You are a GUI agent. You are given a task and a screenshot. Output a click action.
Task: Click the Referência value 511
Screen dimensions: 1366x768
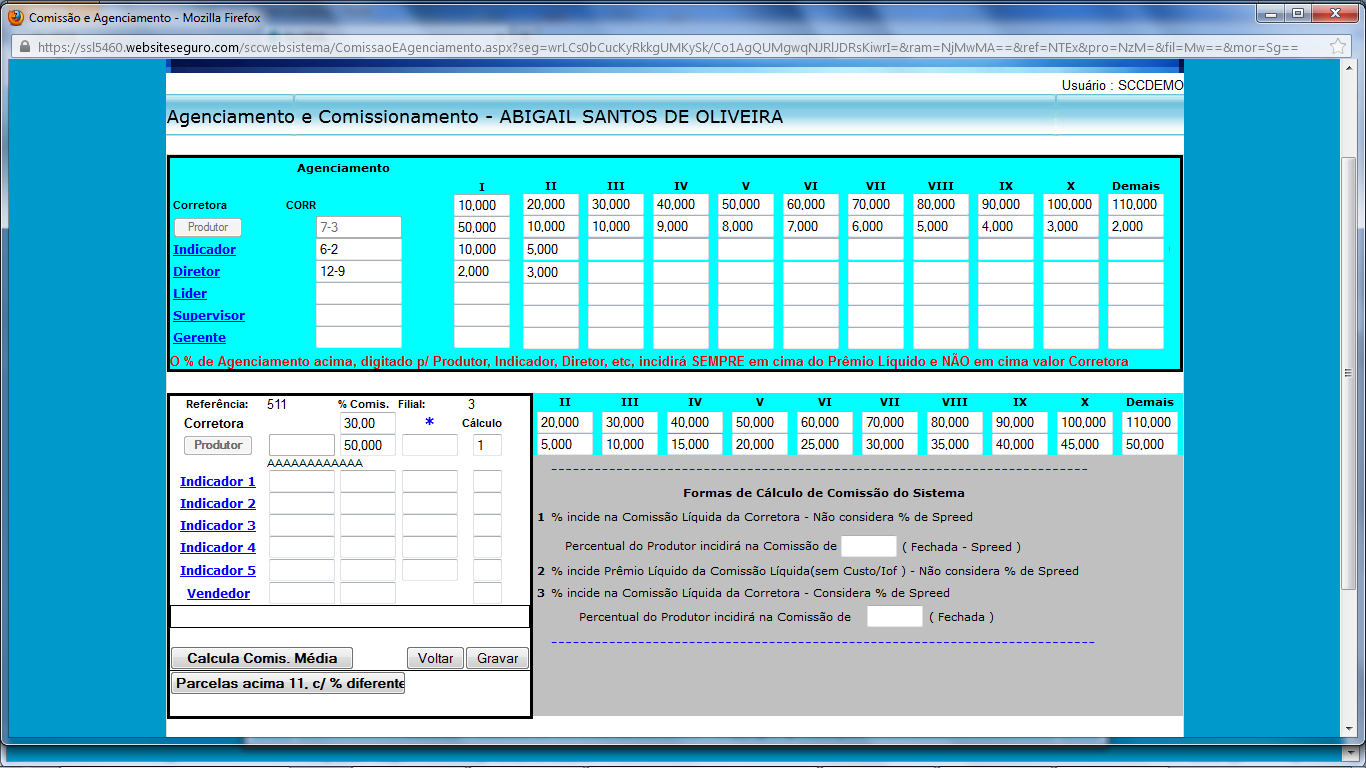[277, 405]
